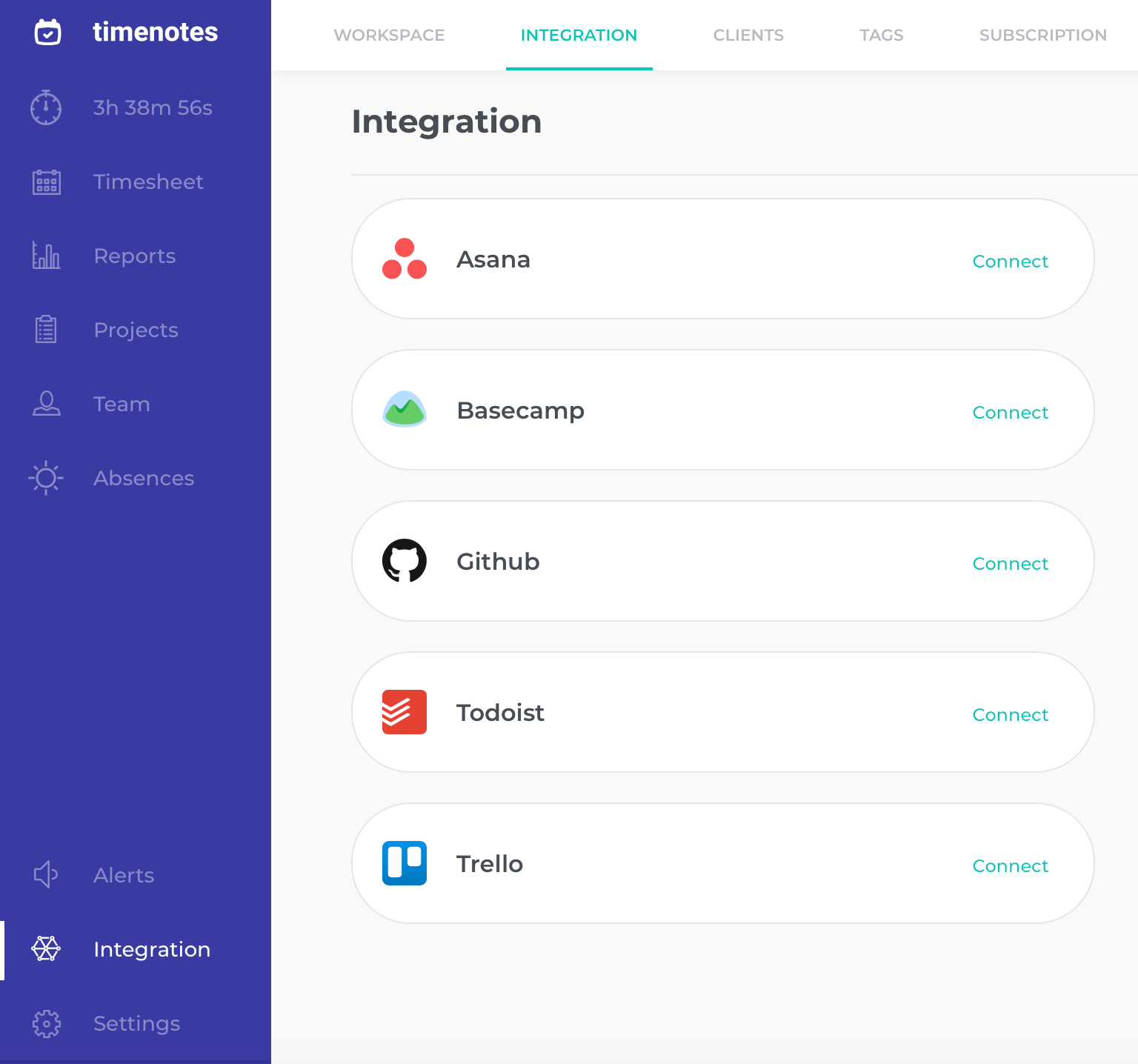Connect the Asana integration
Screen dimensions: 1138x1064
[1010, 261]
